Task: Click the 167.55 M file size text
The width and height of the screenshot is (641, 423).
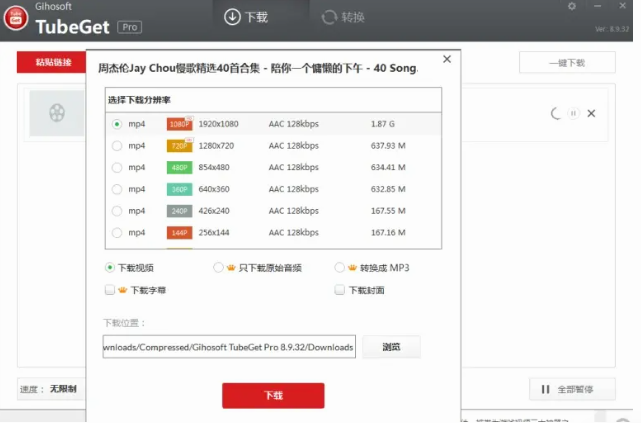Action: pyautogui.click(x=388, y=211)
